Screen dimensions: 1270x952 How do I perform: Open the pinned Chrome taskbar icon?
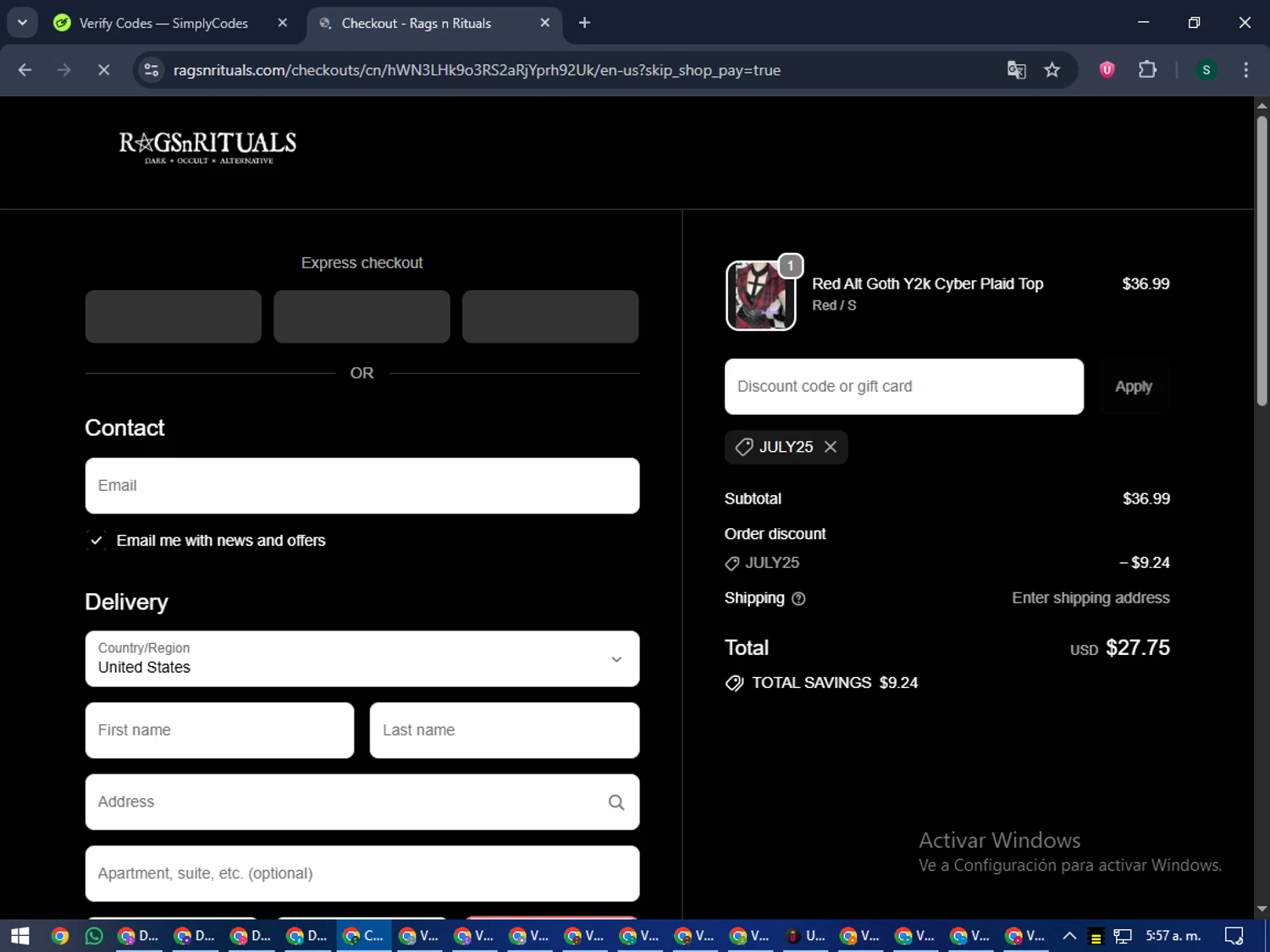click(59, 936)
